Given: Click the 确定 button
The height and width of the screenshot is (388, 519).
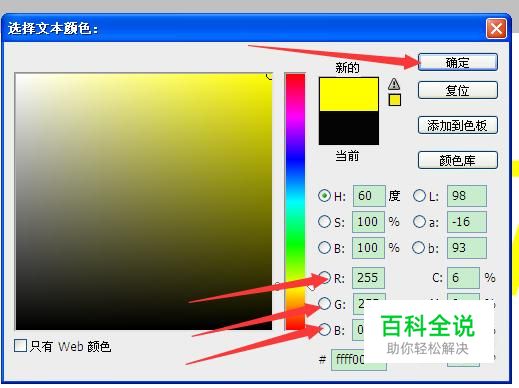Looking at the screenshot, I should click(x=458, y=62).
